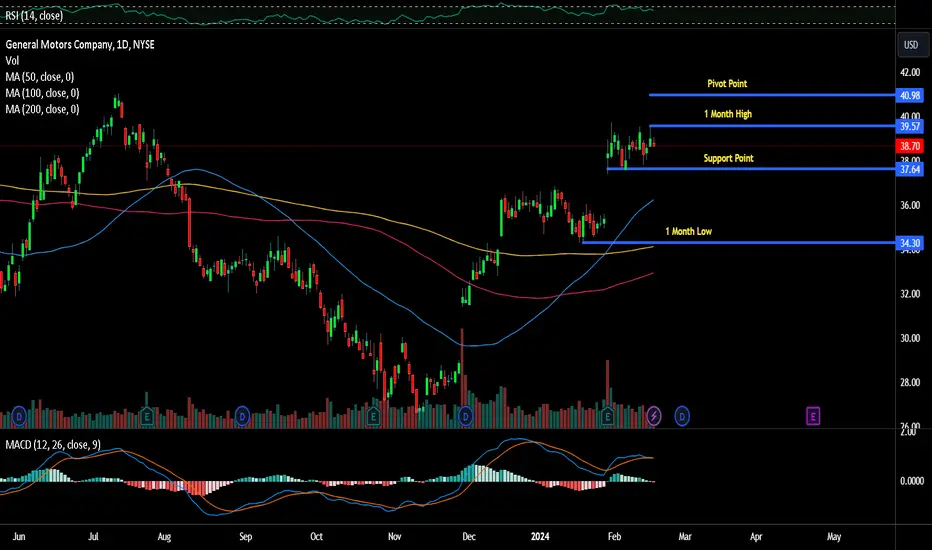
Task: Click the '2024' time axis label
Action: pyautogui.click(x=540, y=536)
